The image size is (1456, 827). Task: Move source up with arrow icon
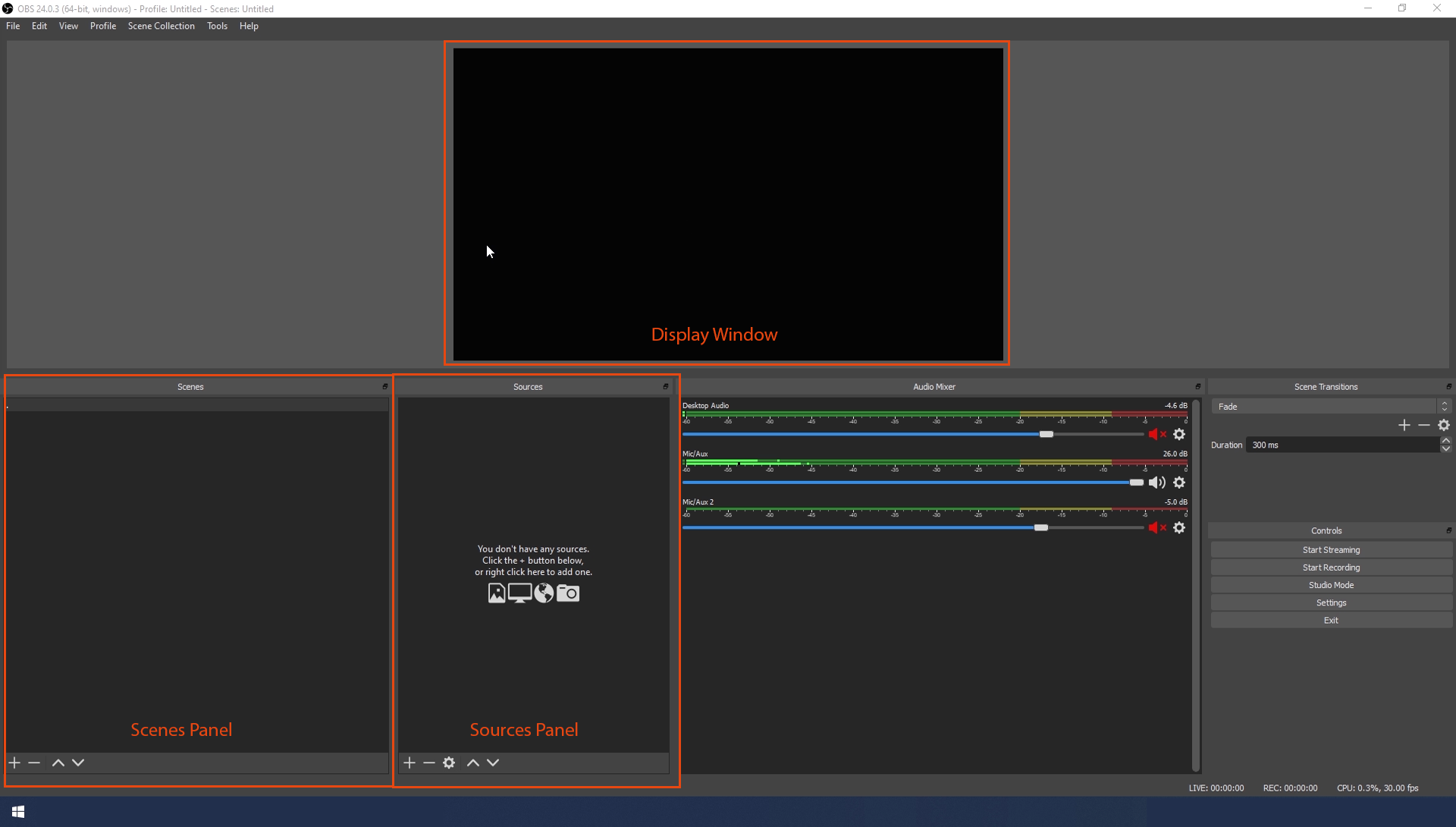473,763
